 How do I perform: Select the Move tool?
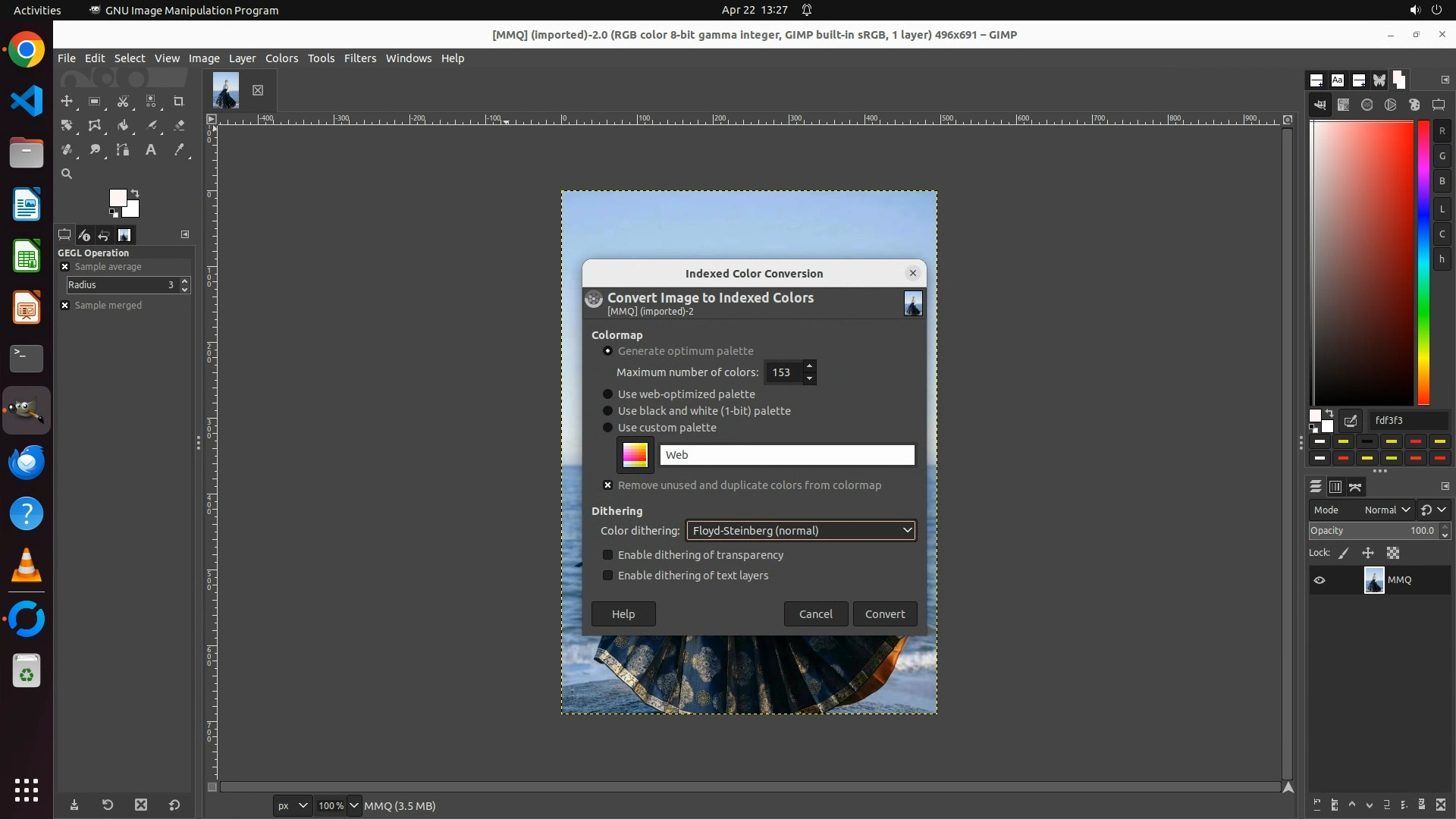(x=67, y=101)
